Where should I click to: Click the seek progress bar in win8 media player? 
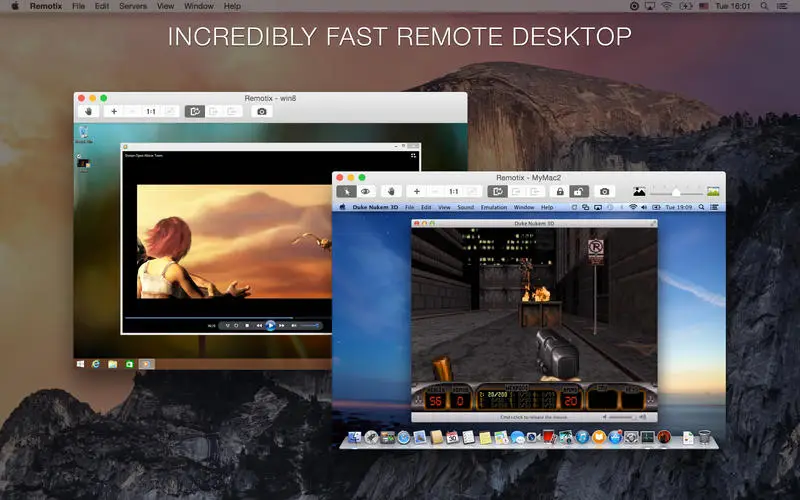[x=228, y=318]
